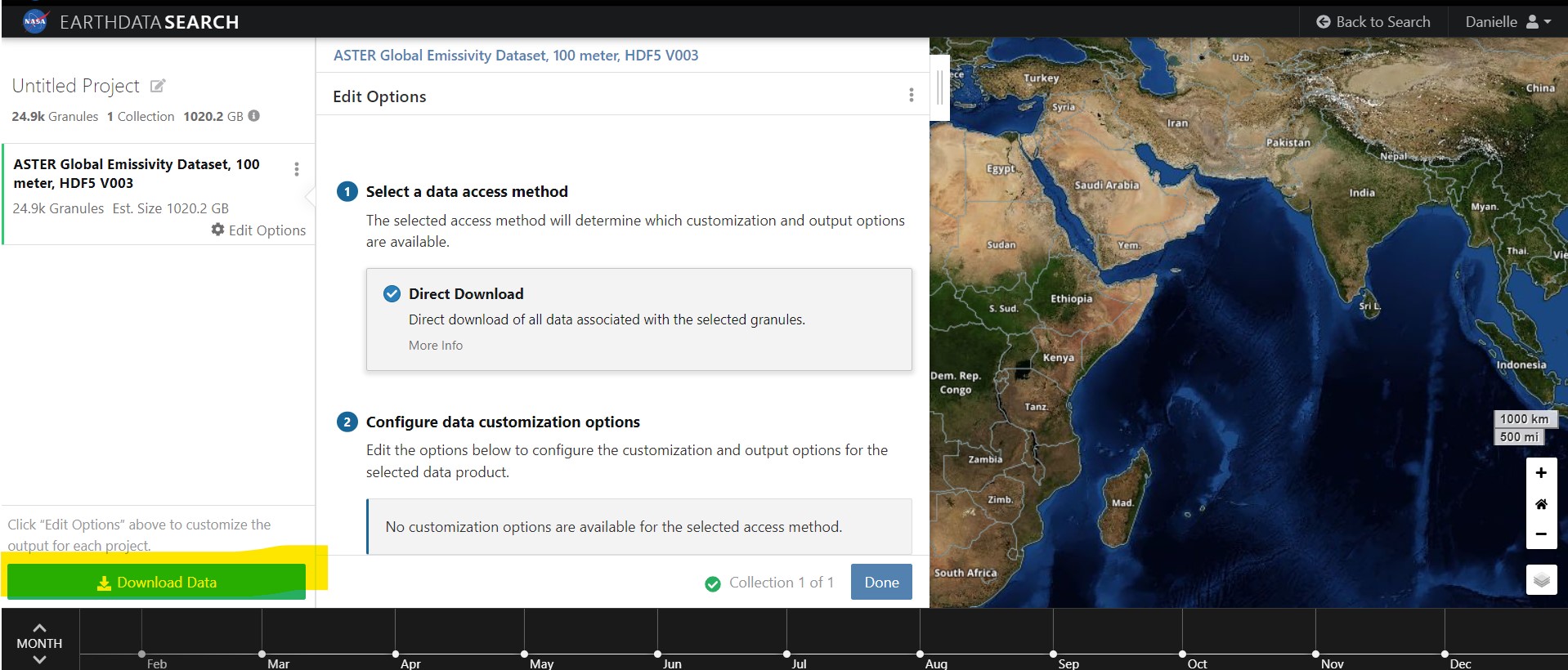Click the 'Saudi Arabia' label on the map

(x=1107, y=185)
